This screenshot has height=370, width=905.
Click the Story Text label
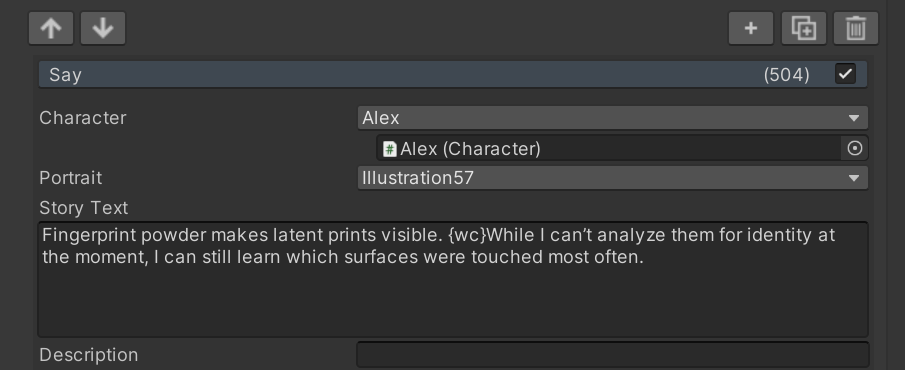pyautogui.click(x=84, y=208)
